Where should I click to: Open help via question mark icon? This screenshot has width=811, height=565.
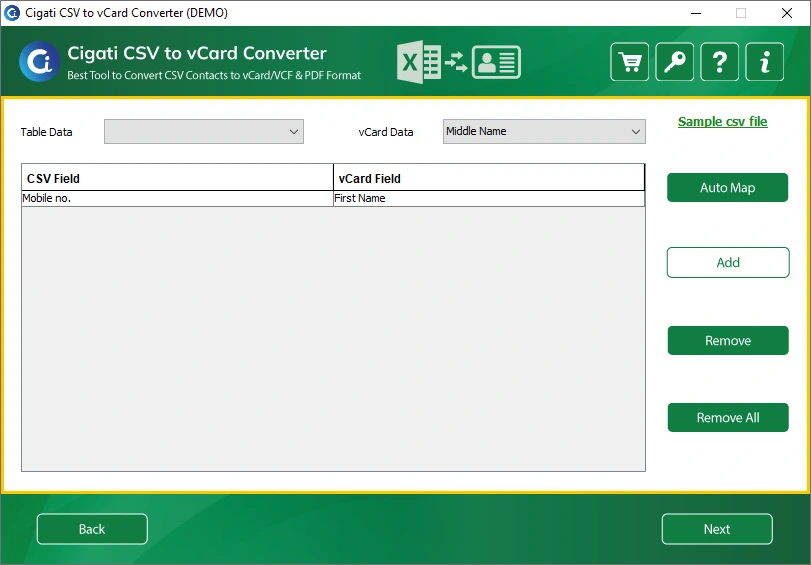click(719, 62)
